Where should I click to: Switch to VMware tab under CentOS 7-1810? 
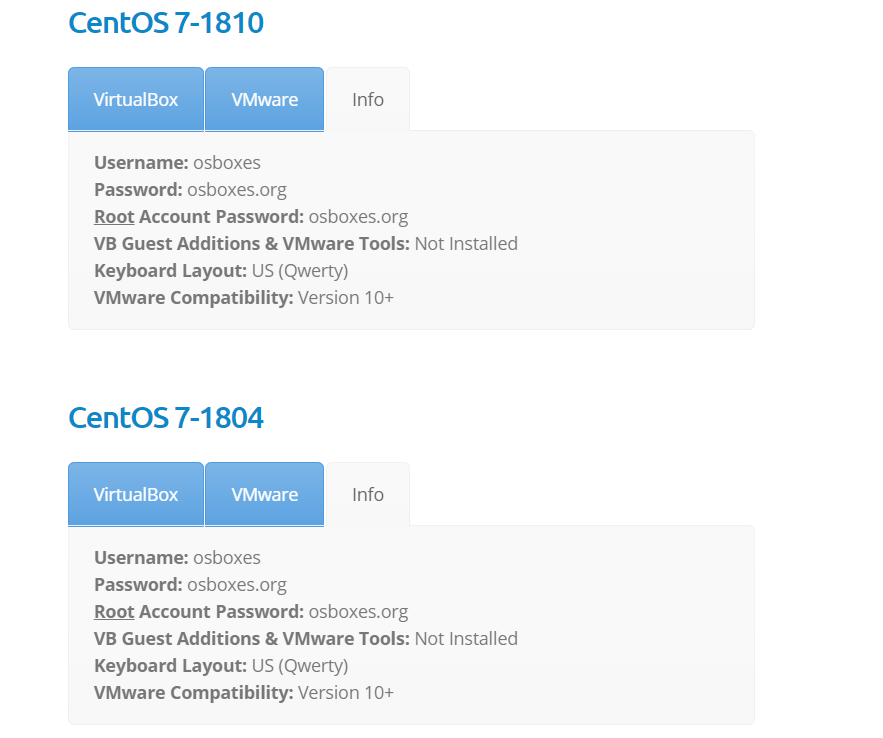click(x=265, y=99)
